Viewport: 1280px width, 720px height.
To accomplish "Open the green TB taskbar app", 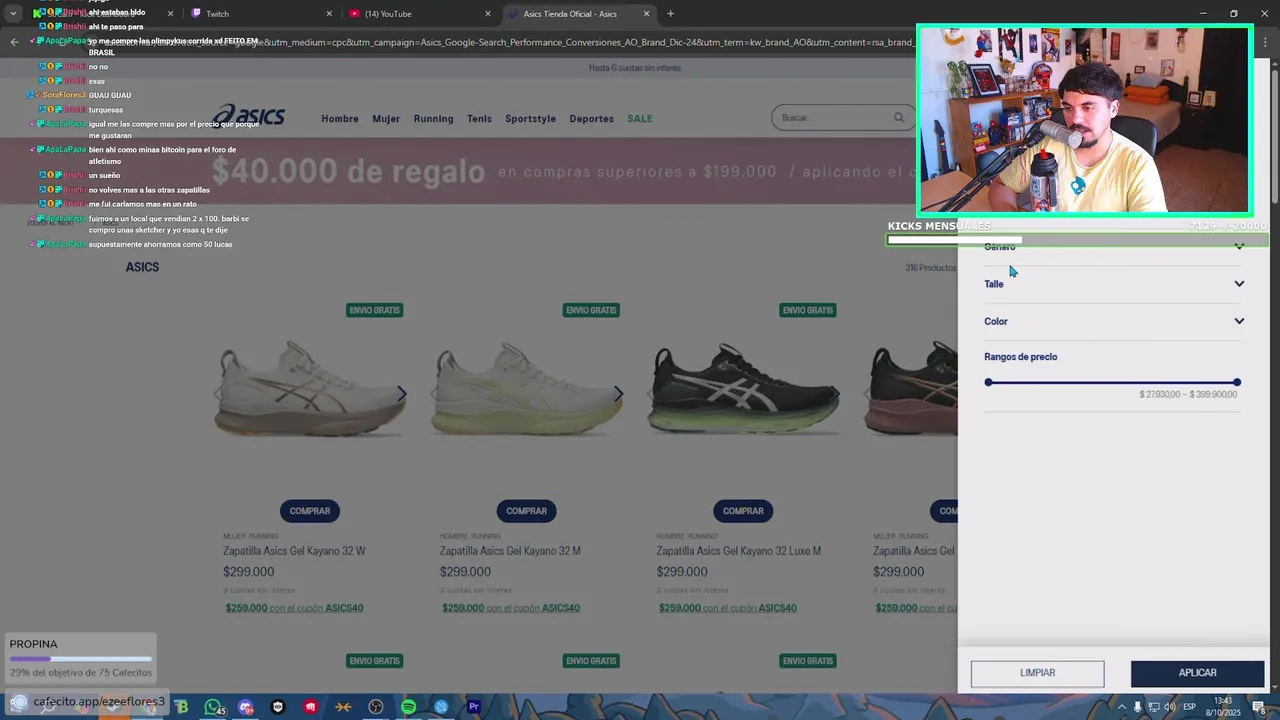I will pos(181,707).
